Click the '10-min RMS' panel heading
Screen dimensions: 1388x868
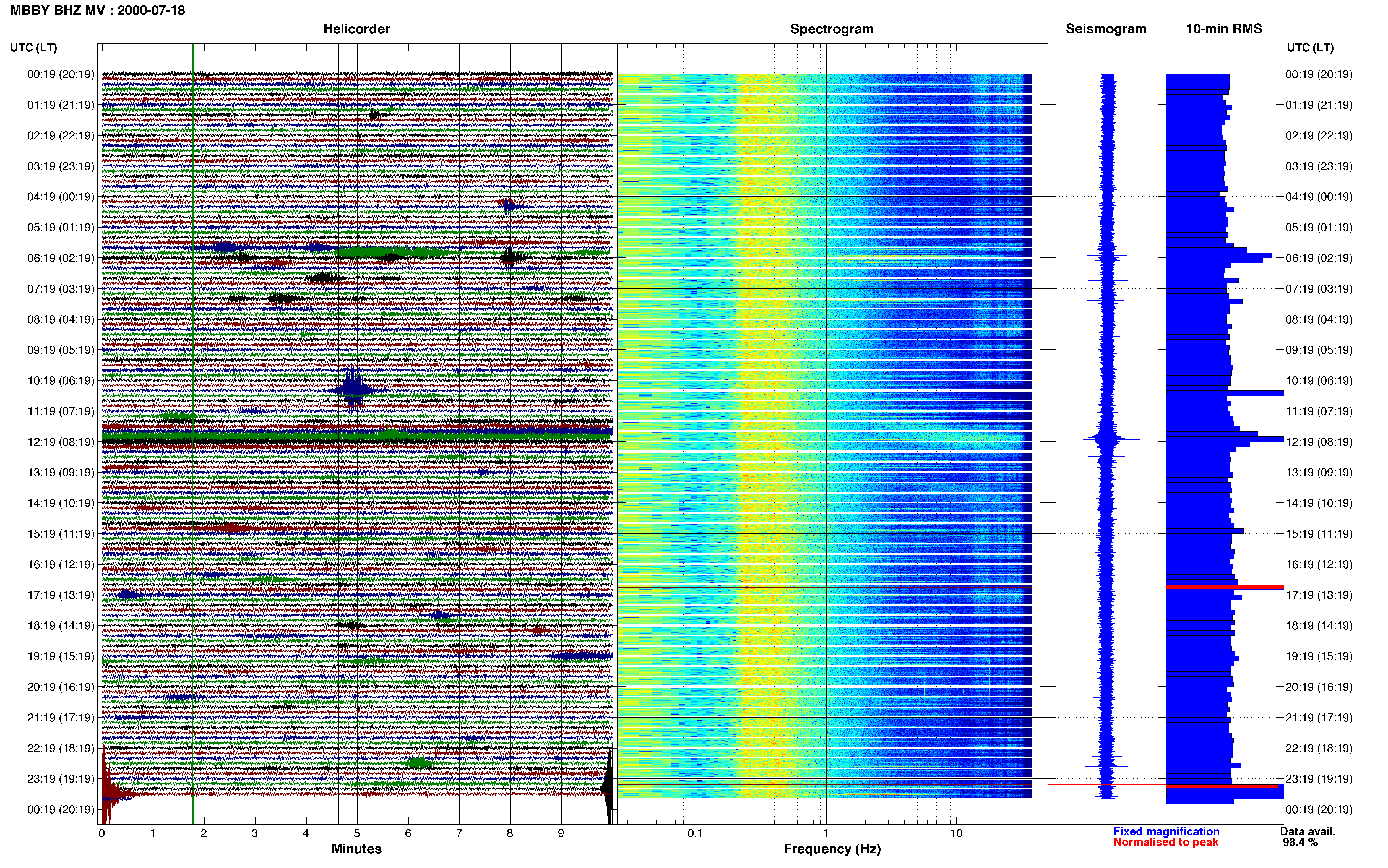(1224, 29)
